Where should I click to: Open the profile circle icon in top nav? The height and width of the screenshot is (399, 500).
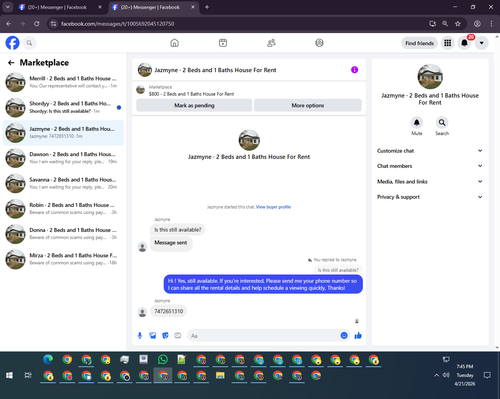click(x=319, y=43)
